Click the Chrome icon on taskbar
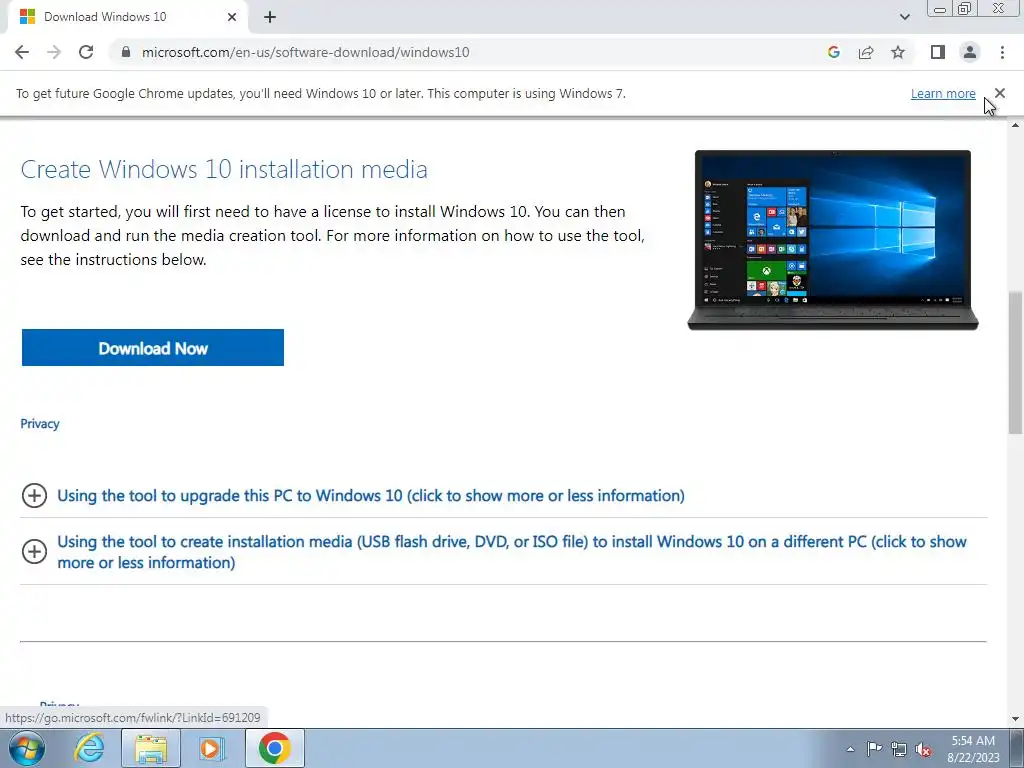 click(x=275, y=748)
